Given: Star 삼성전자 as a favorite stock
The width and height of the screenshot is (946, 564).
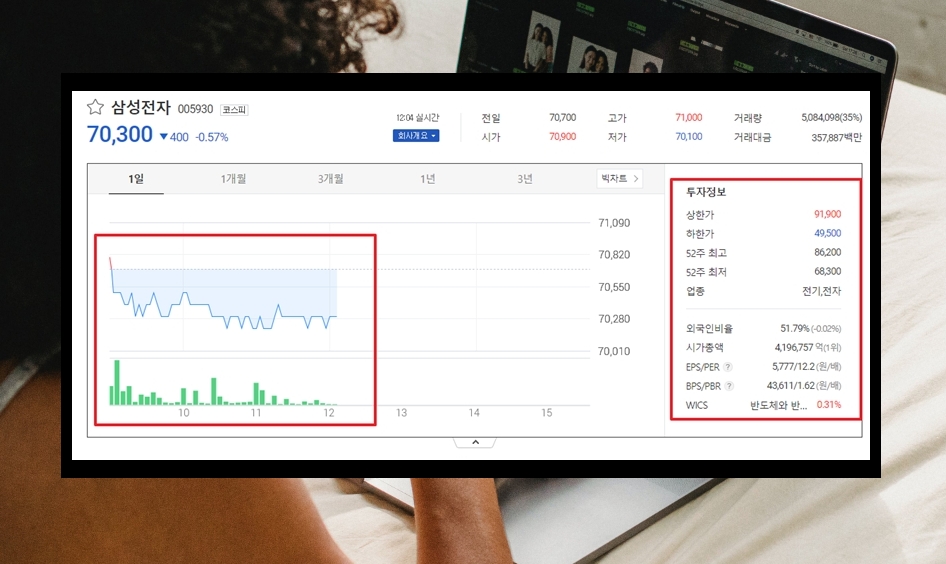Looking at the screenshot, I should [x=95, y=107].
